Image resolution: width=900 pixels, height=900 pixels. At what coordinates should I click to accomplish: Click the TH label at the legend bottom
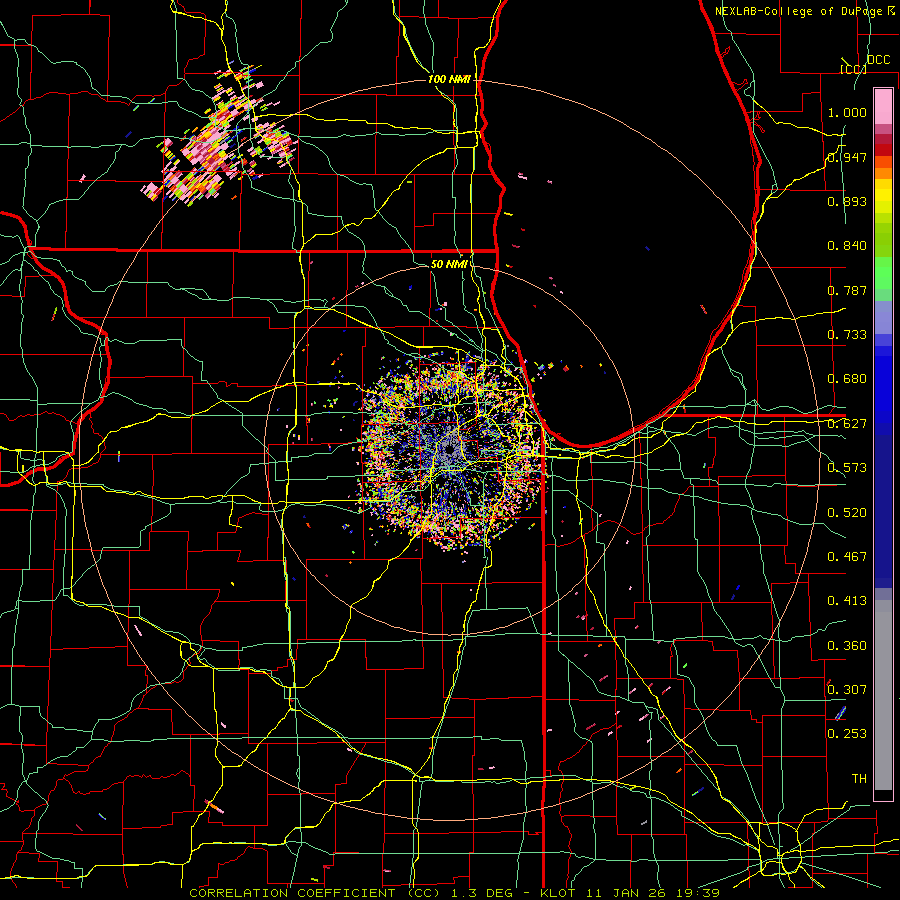point(859,779)
